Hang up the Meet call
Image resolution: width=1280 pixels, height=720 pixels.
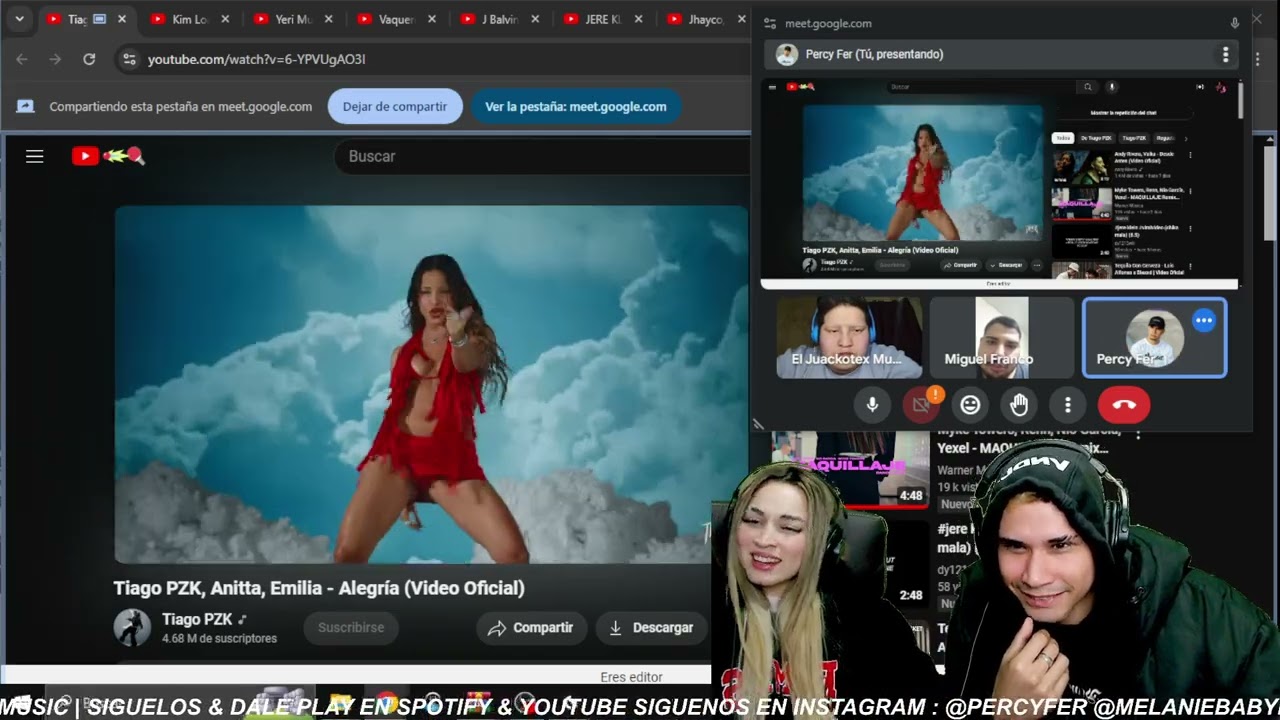click(1124, 405)
